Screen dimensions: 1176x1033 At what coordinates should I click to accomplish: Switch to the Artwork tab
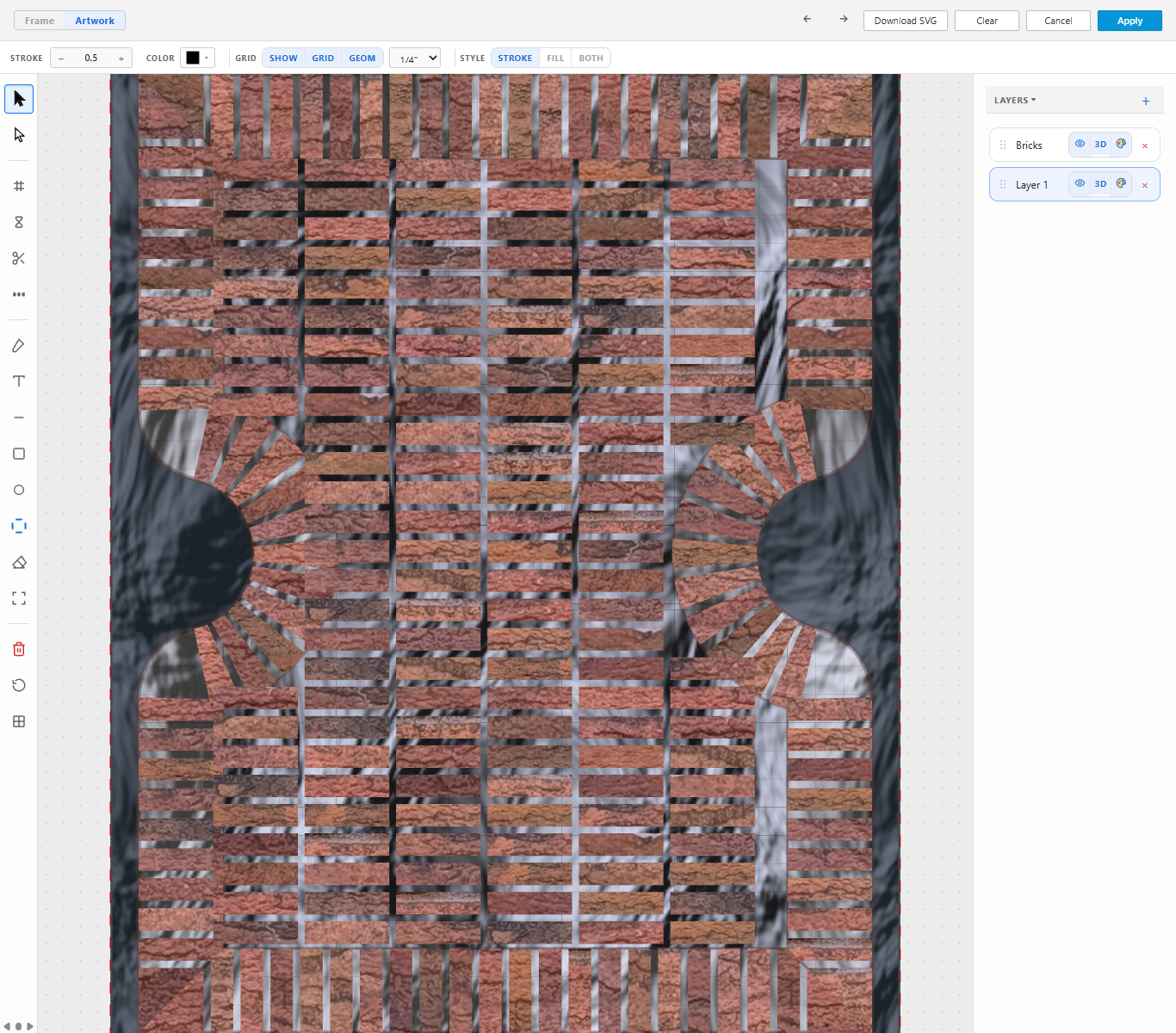pos(95,21)
